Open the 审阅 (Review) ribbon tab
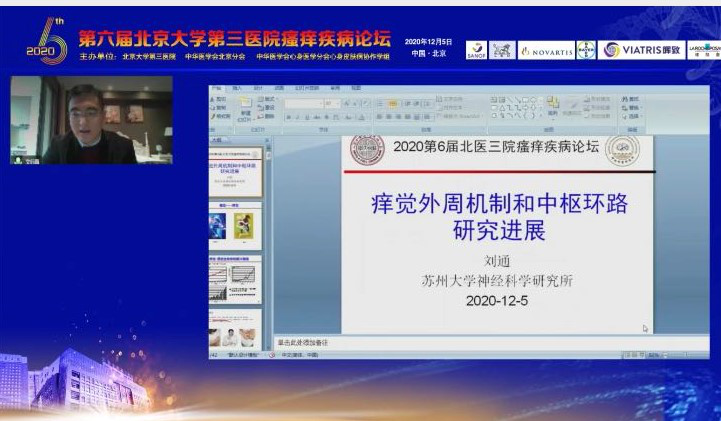721x421 pixels. tap(335, 88)
